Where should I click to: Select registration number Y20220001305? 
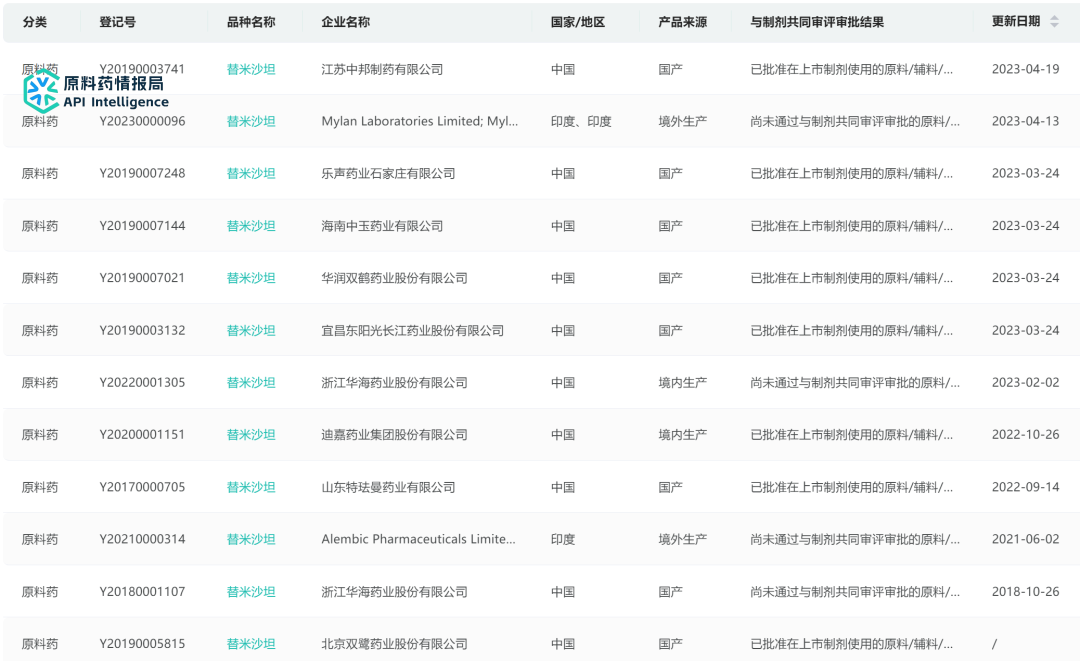pyautogui.click(x=142, y=383)
